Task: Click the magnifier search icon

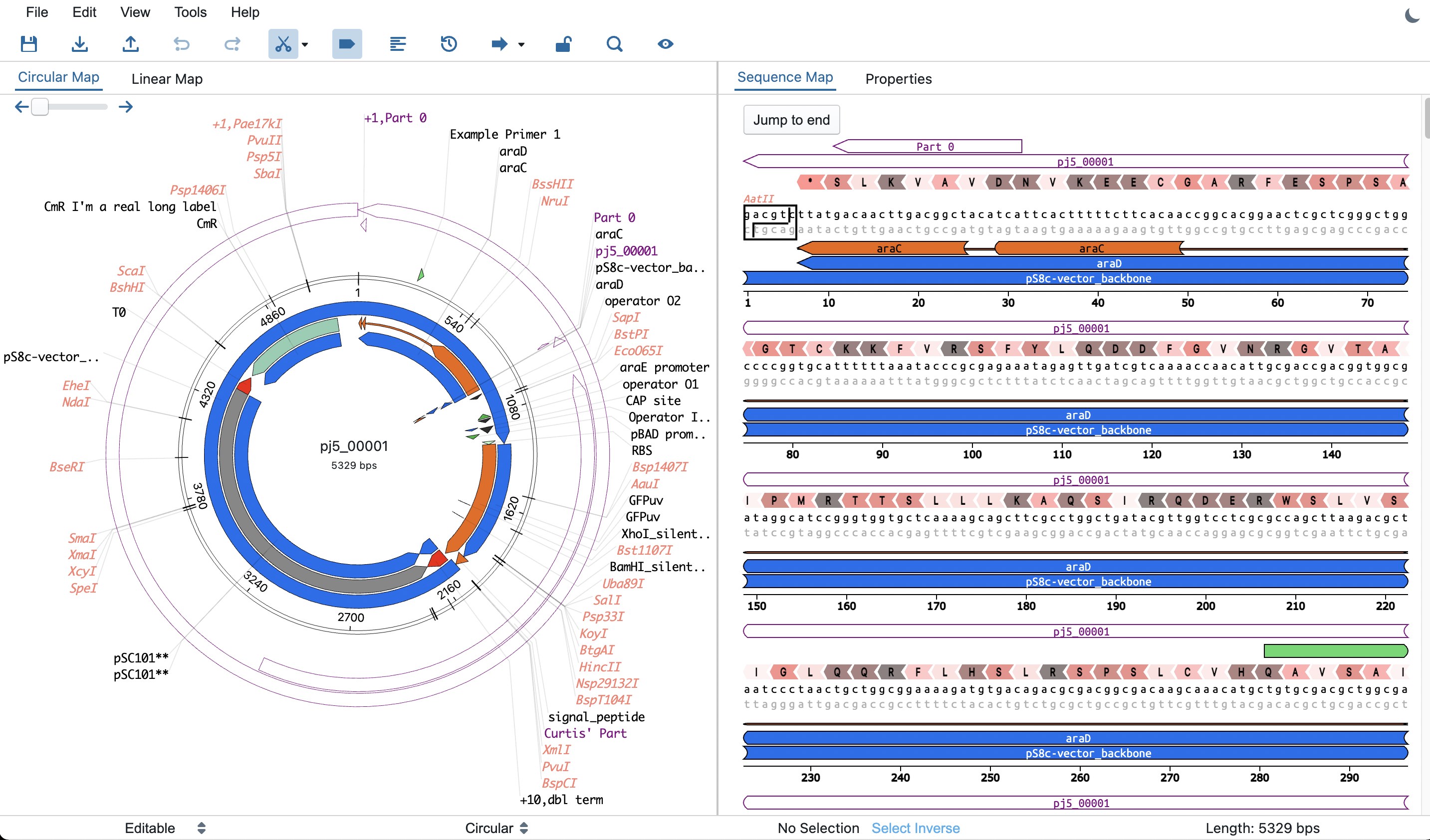Action: 614,44
